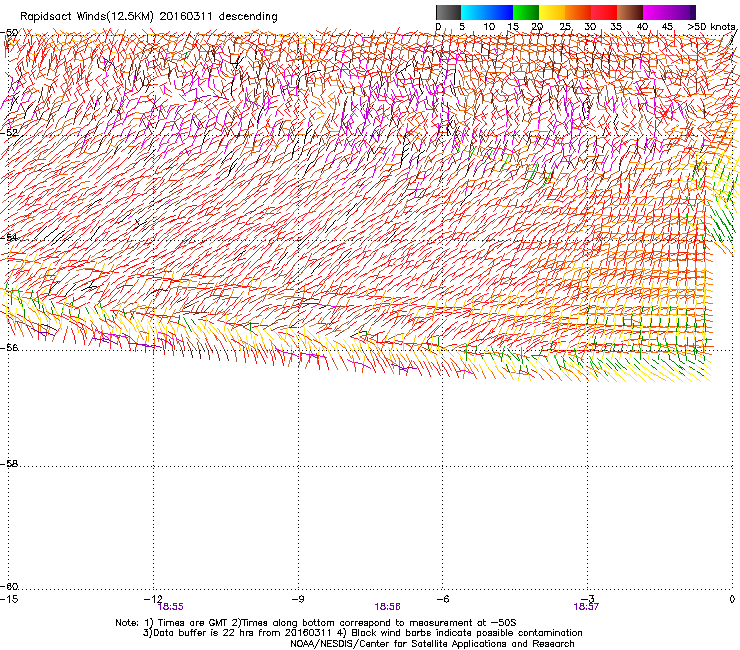Select the cyan-blue 5-15 knots legend band
This screenshot has height=650, width=740.
pos(487,12)
